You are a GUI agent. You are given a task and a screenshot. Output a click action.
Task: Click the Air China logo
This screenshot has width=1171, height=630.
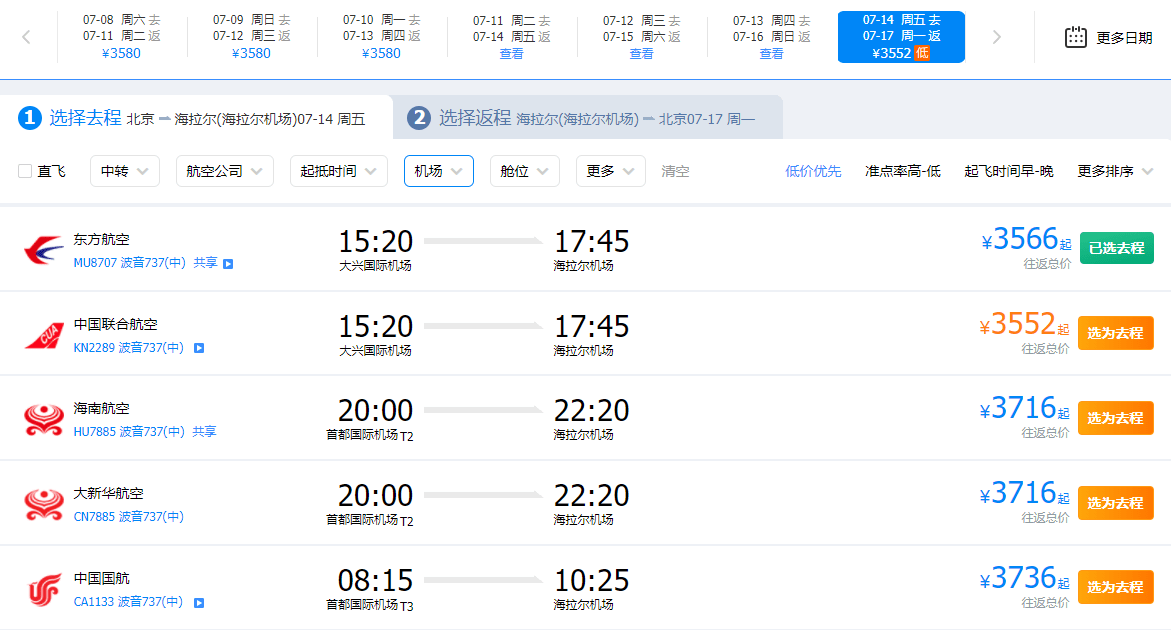coord(44,589)
